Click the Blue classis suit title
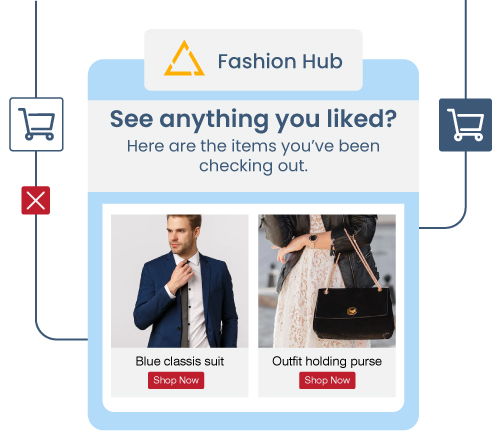 pos(180,361)
